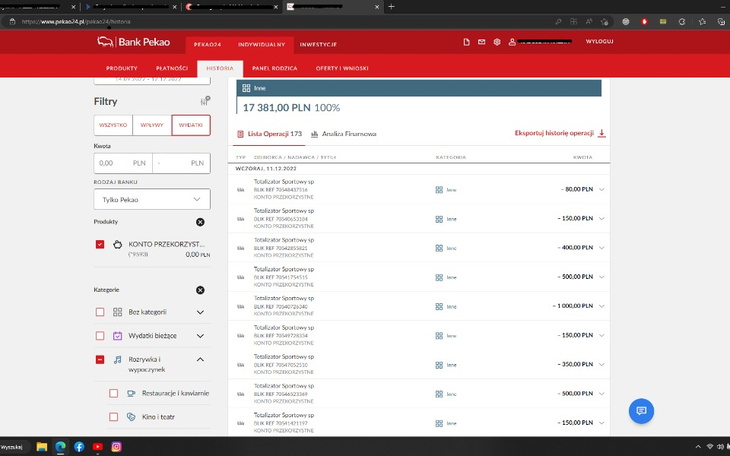Click the Bank Pekao logo

click(133, 42)
